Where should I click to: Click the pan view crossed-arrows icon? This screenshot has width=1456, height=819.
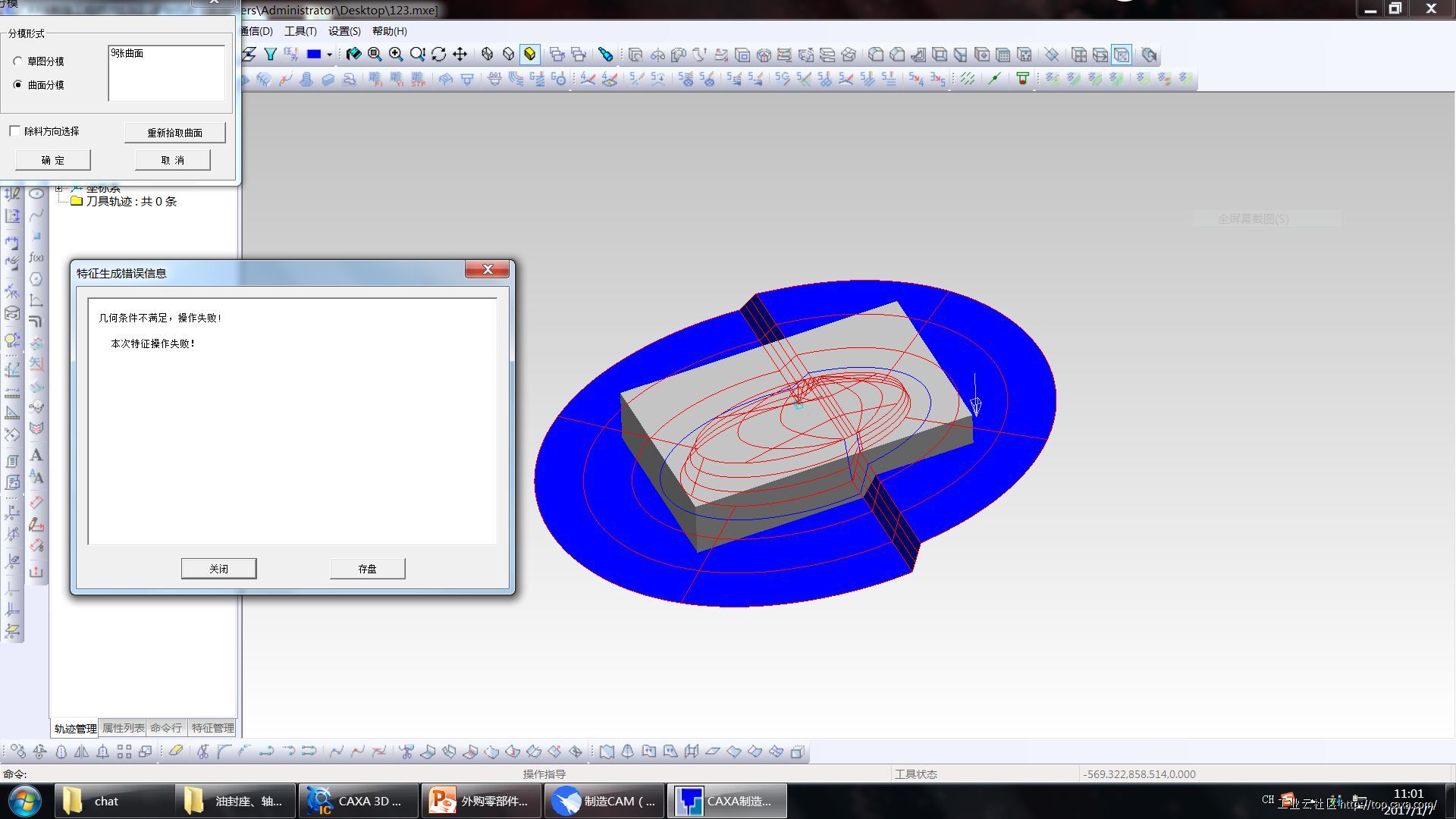click(x=460, y=55)
